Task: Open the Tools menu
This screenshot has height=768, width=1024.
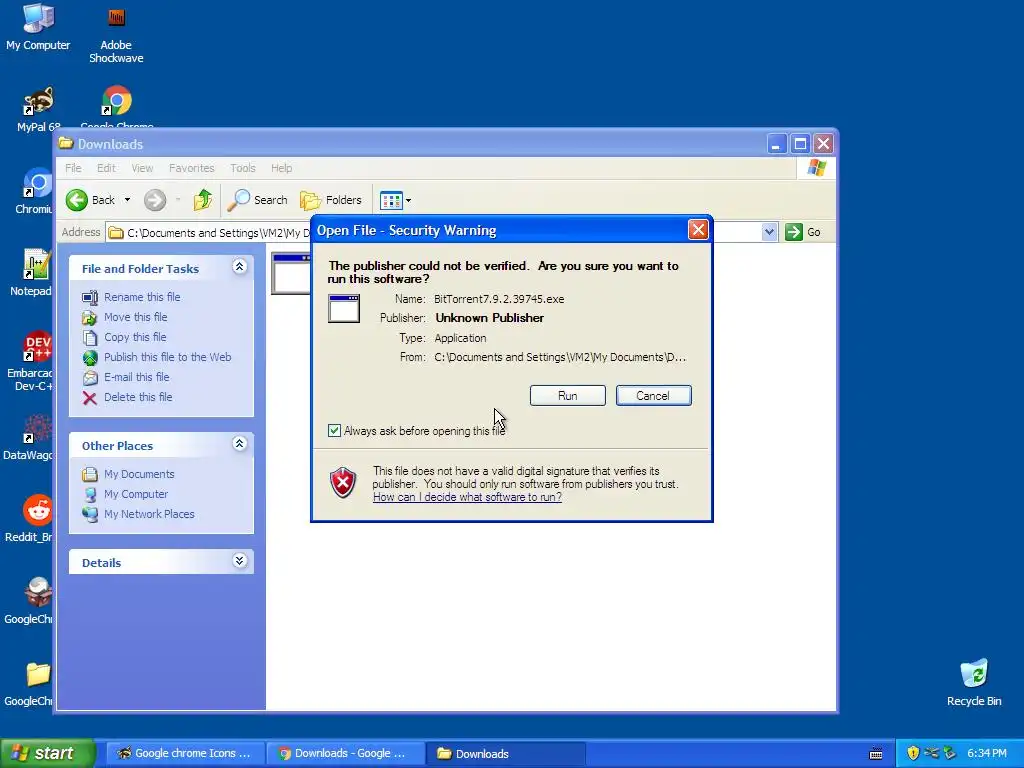Action: 242,168
